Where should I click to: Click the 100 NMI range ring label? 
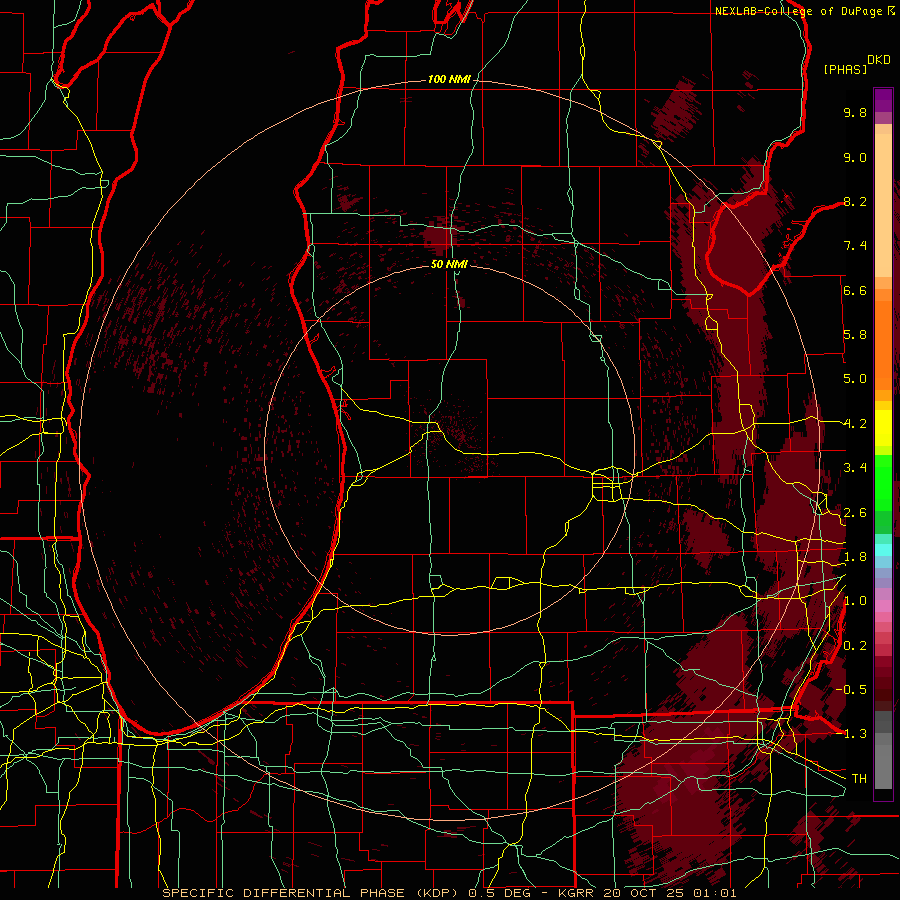pyautogui.click(x=448, y=79)
